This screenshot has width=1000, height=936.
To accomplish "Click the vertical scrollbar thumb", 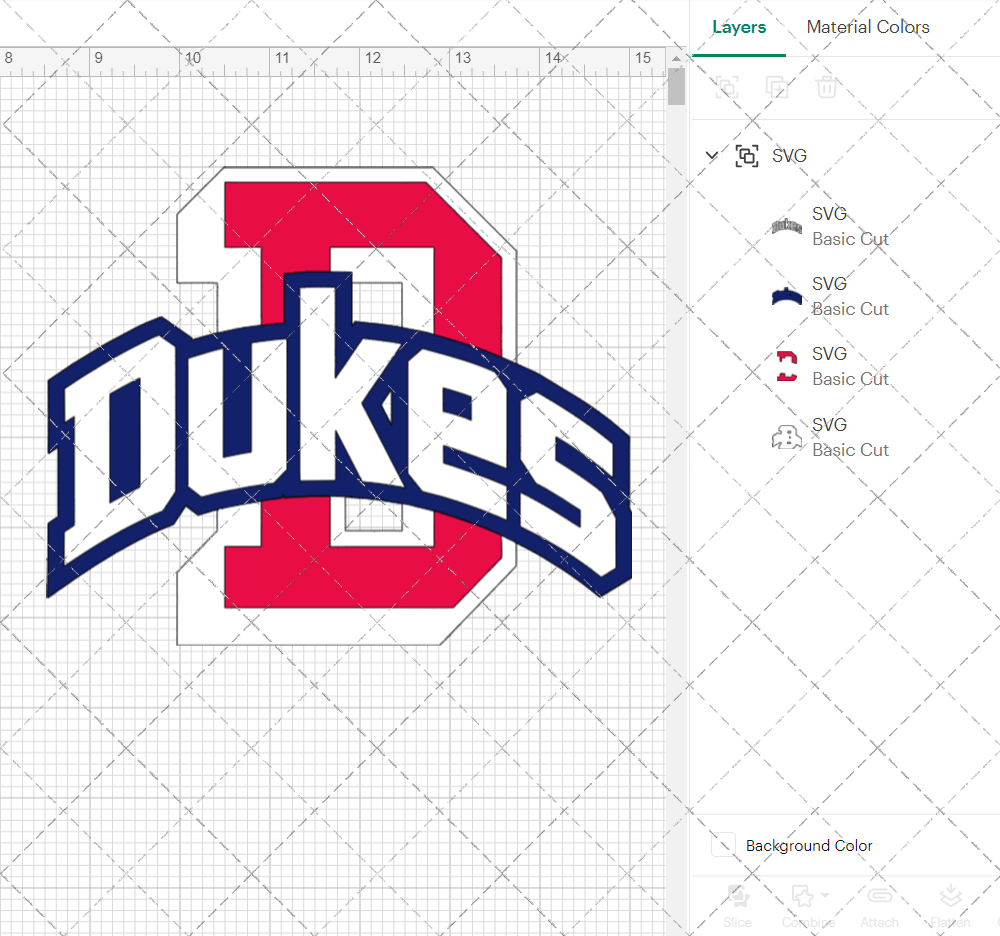I will [676, 86].
